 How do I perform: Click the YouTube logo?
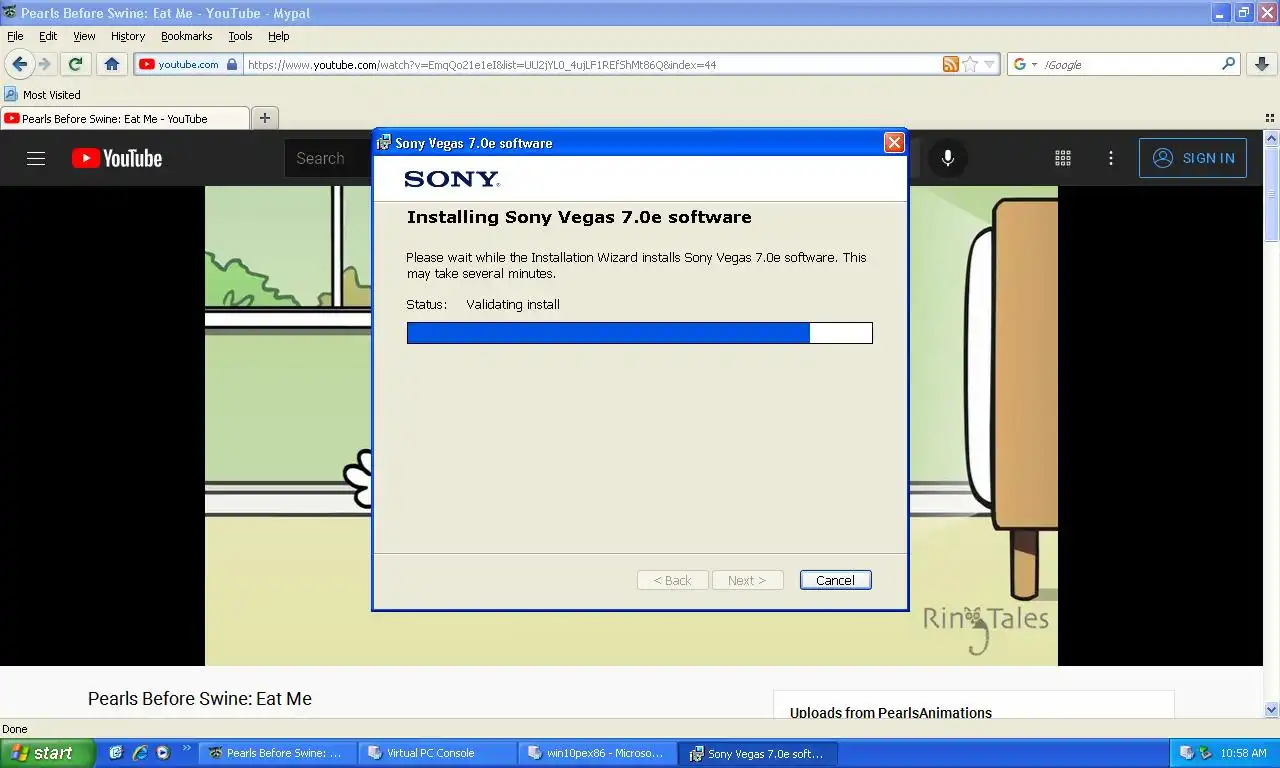117,158
